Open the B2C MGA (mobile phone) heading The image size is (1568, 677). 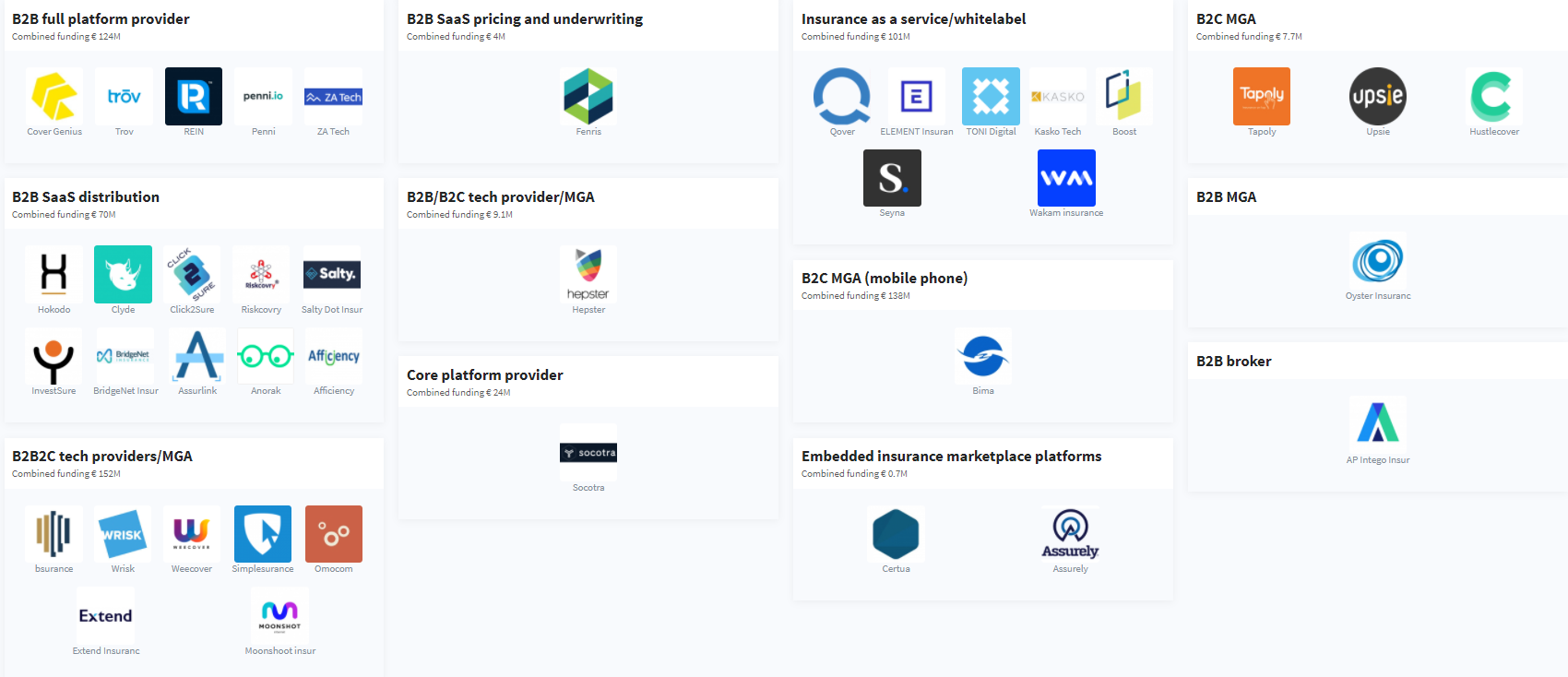(885, 278)
